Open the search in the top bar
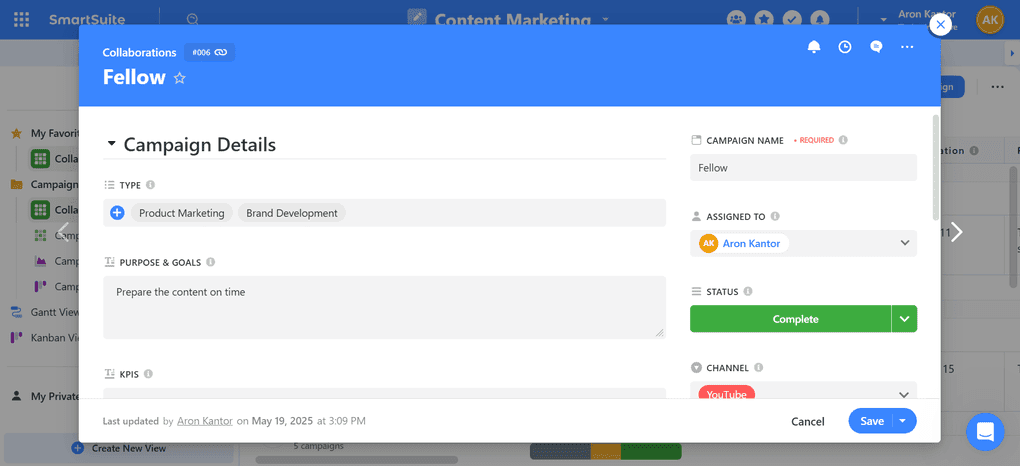This screenshot has height=466, width=1020. [192, 20]
